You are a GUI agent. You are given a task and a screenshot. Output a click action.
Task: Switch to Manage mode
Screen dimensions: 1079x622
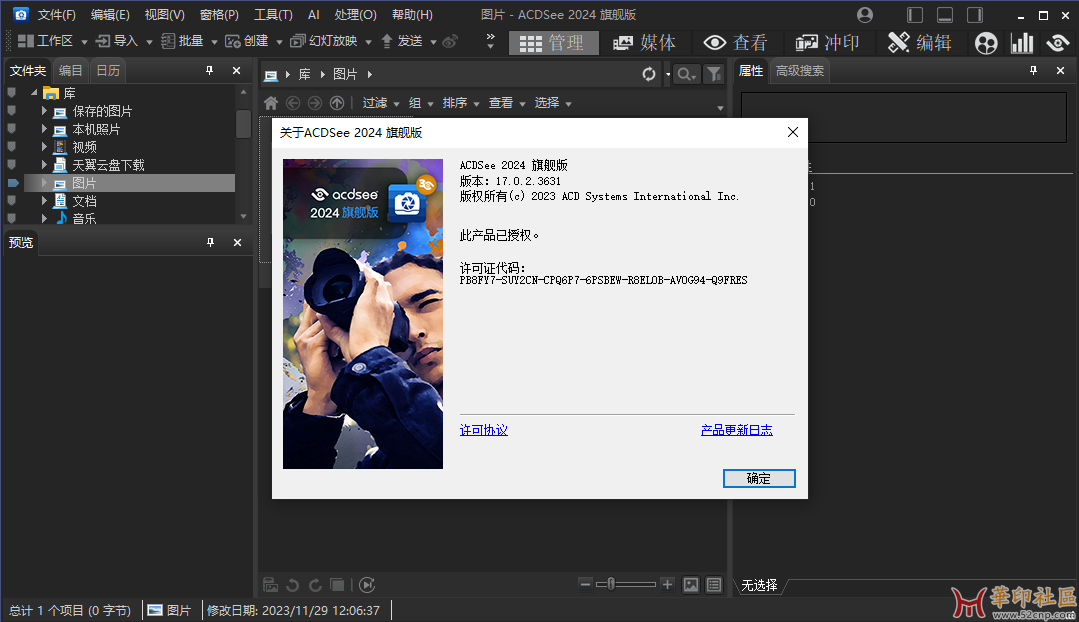[x=553, y=43]
